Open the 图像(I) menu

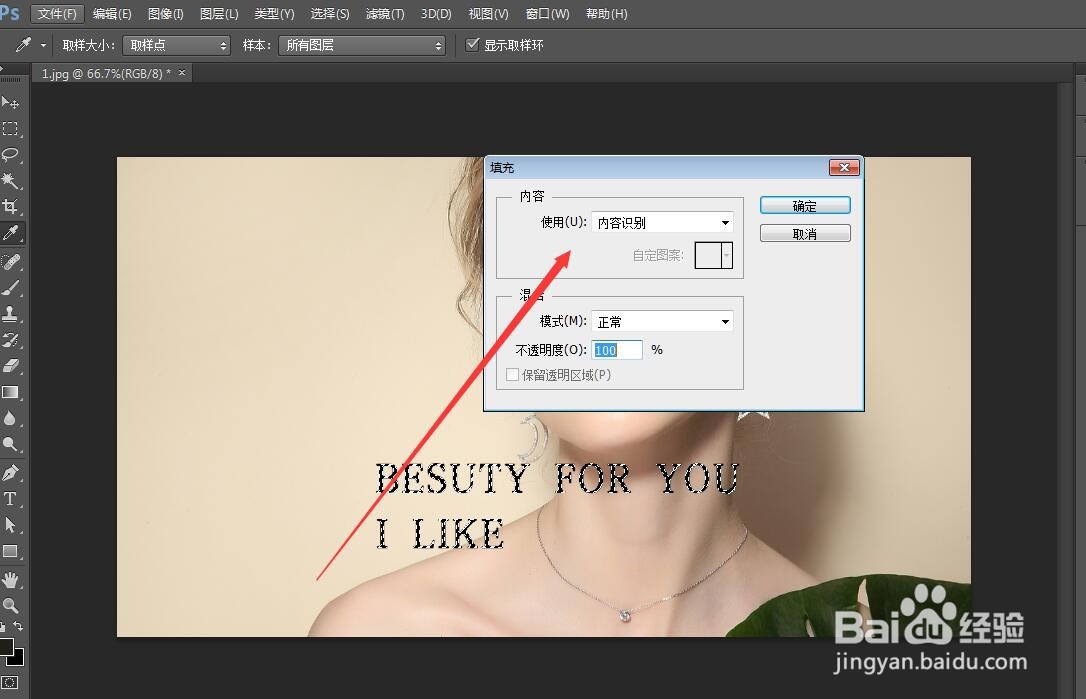click(x=166, y=14)
